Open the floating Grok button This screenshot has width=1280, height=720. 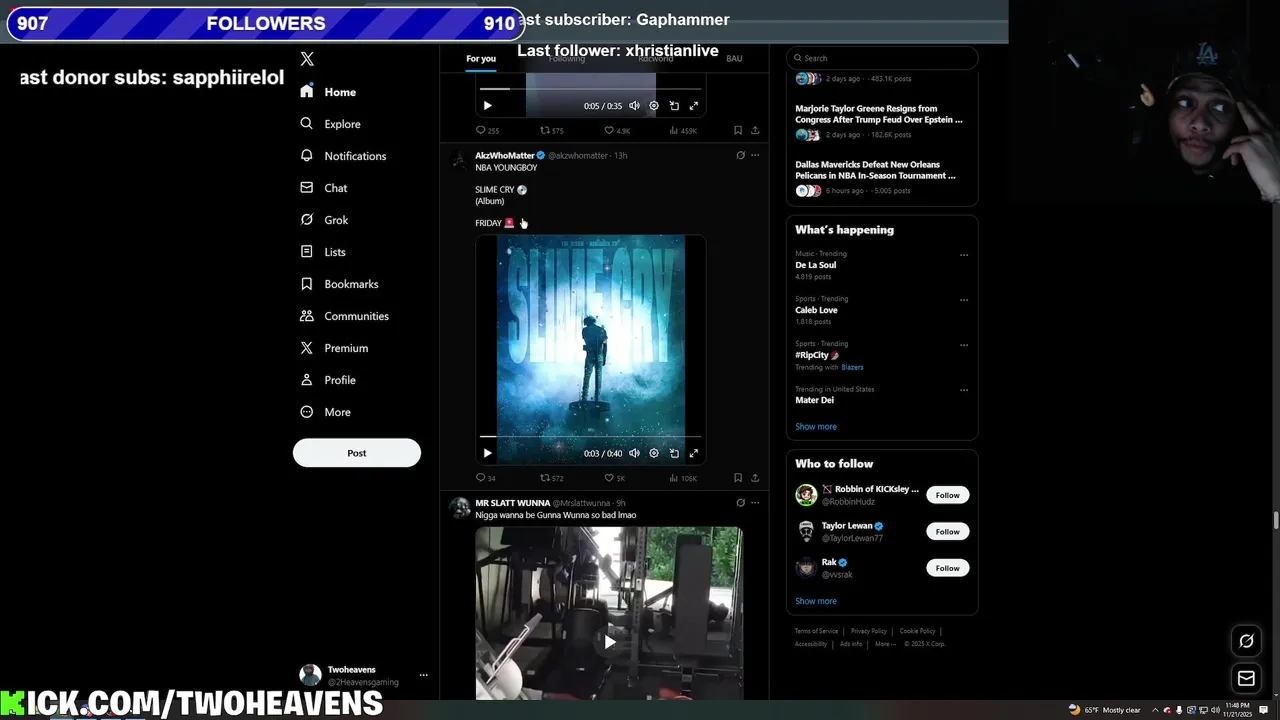1246,641
